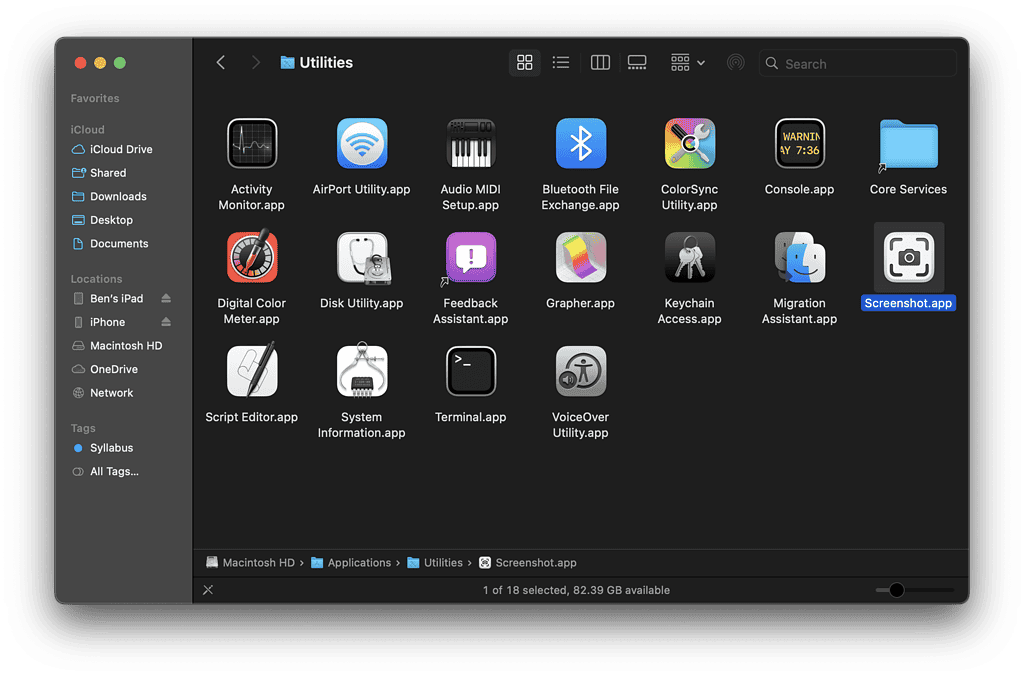Open the group-by dropdown
1024x675 pixels.
(x=688, y=63)
